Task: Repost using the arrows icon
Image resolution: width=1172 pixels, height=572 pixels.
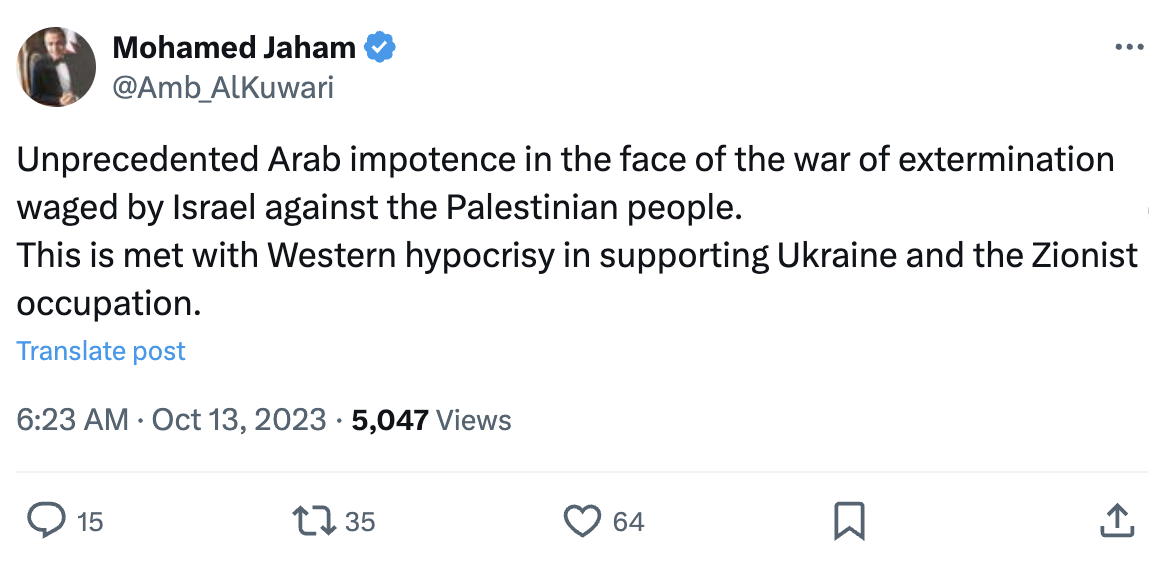Action: pos(311,520)
